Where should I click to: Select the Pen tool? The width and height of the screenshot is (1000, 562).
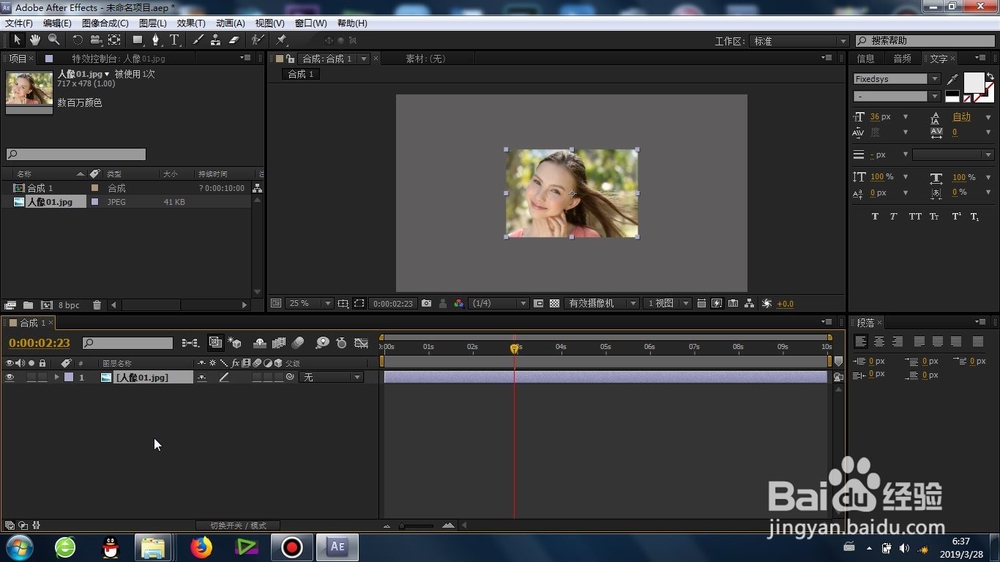[155, 40]
